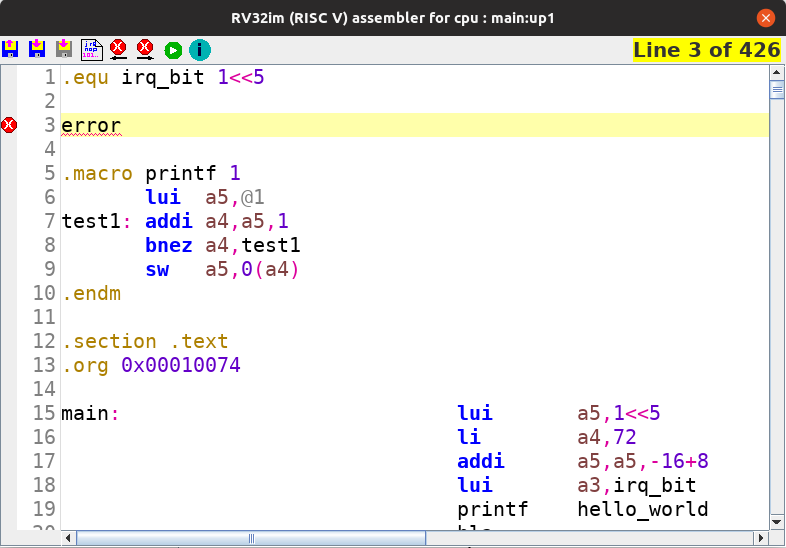Click the word 'error' on line 3

coord(91,125)
